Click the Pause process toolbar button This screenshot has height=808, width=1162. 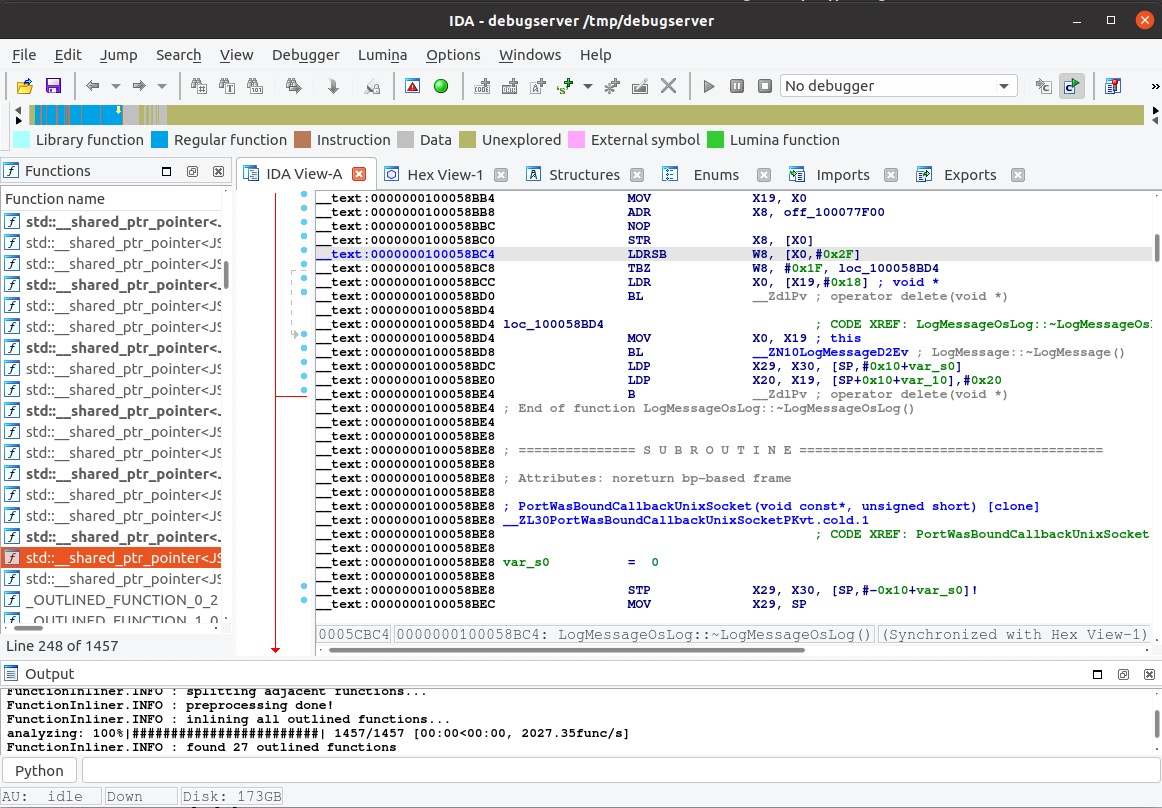[x=737, y=86]
